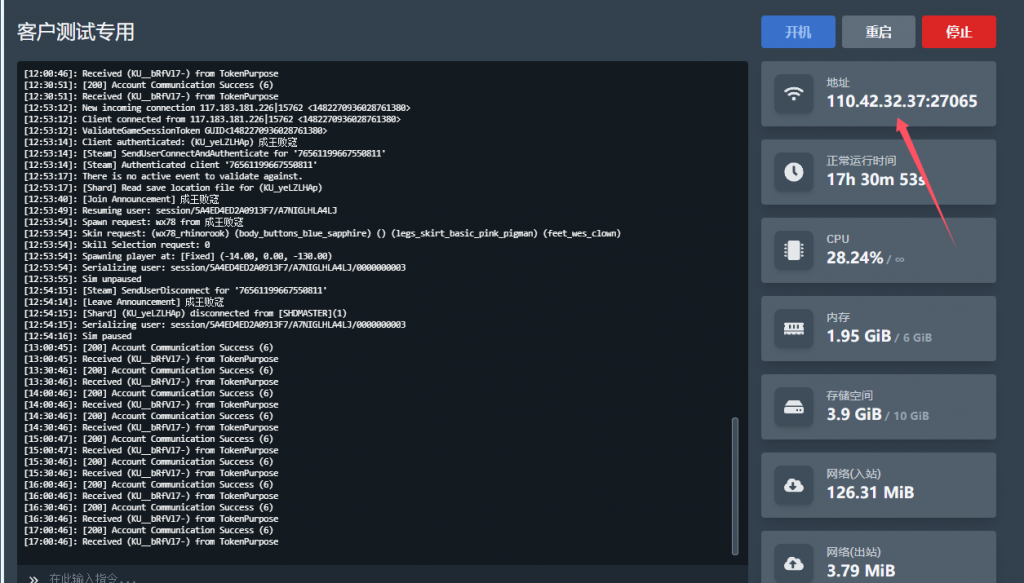
Task: Click the 客户测试专用 server title
Action: (76, 32)
